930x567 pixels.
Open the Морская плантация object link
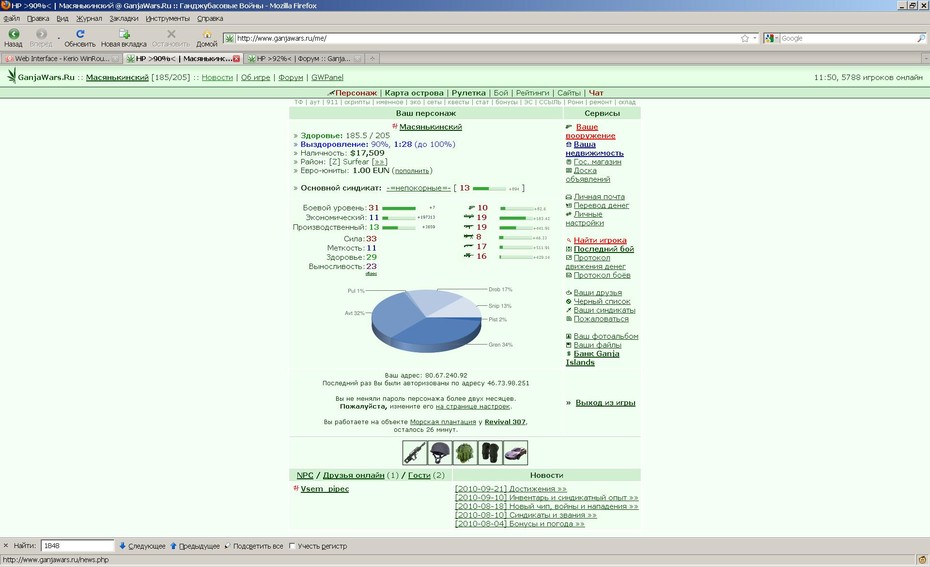point(442,422)
